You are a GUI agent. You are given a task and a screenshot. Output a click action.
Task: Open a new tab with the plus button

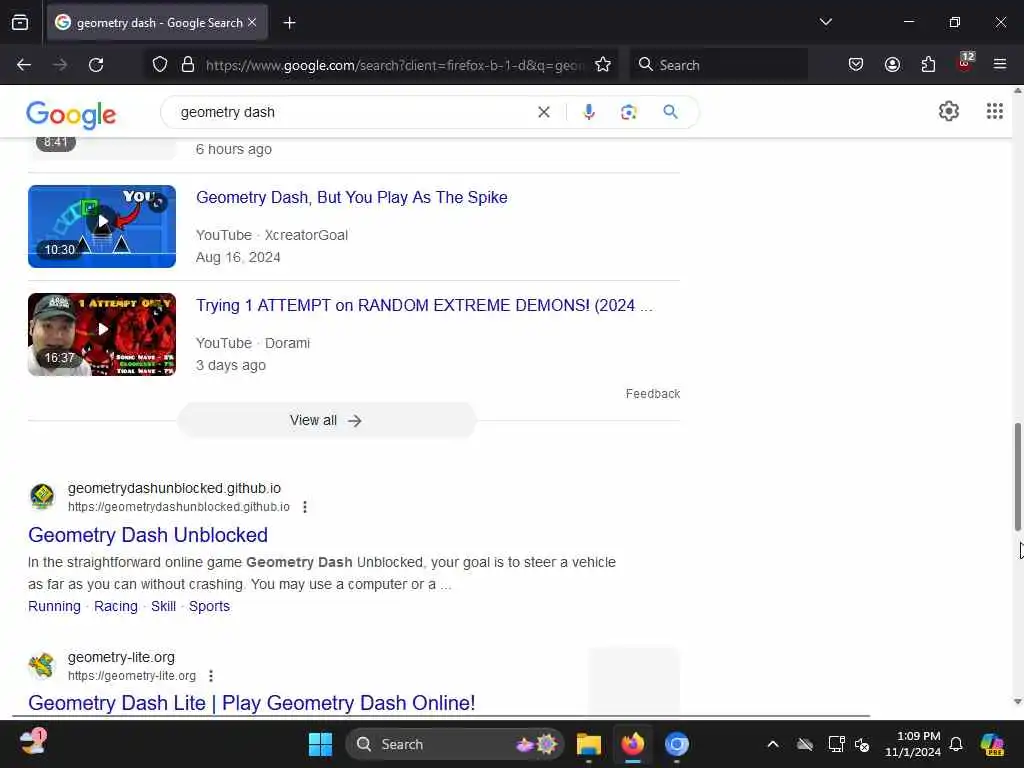tap(289, 23)
